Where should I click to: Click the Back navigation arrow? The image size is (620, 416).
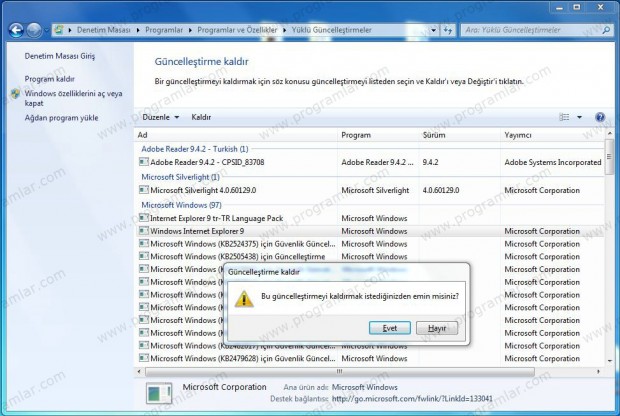click(x=16, y=30)
